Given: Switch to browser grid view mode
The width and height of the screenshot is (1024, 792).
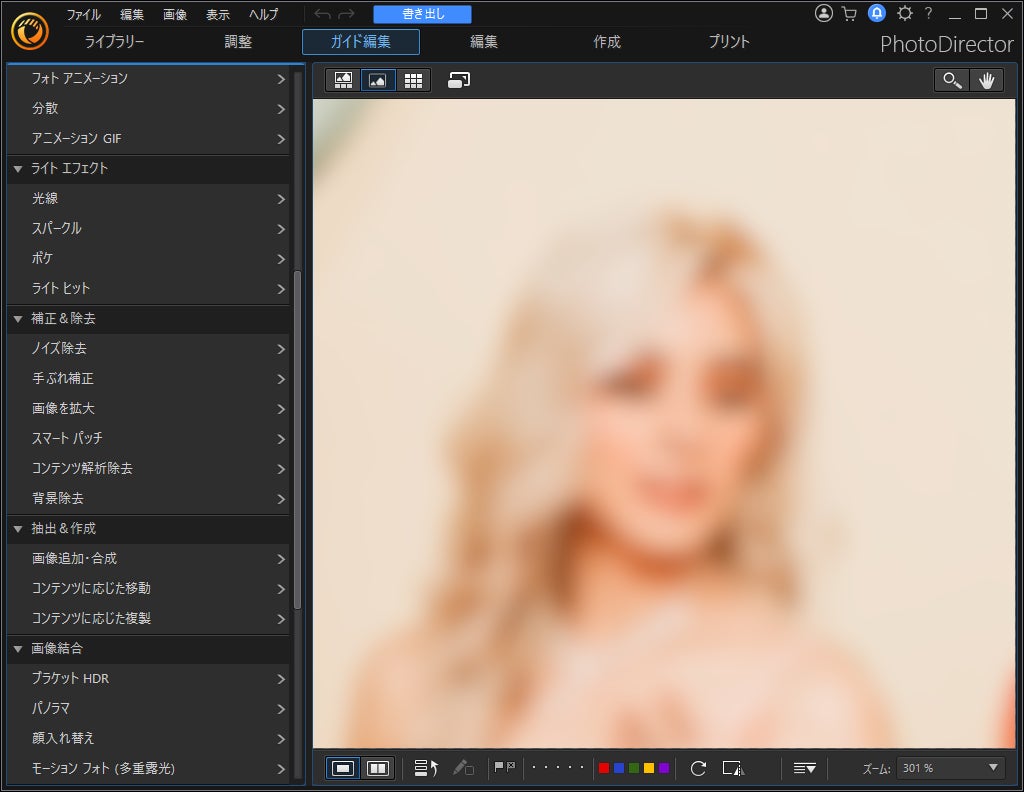Looking at the screenshot, I should (x=413, y=80).
